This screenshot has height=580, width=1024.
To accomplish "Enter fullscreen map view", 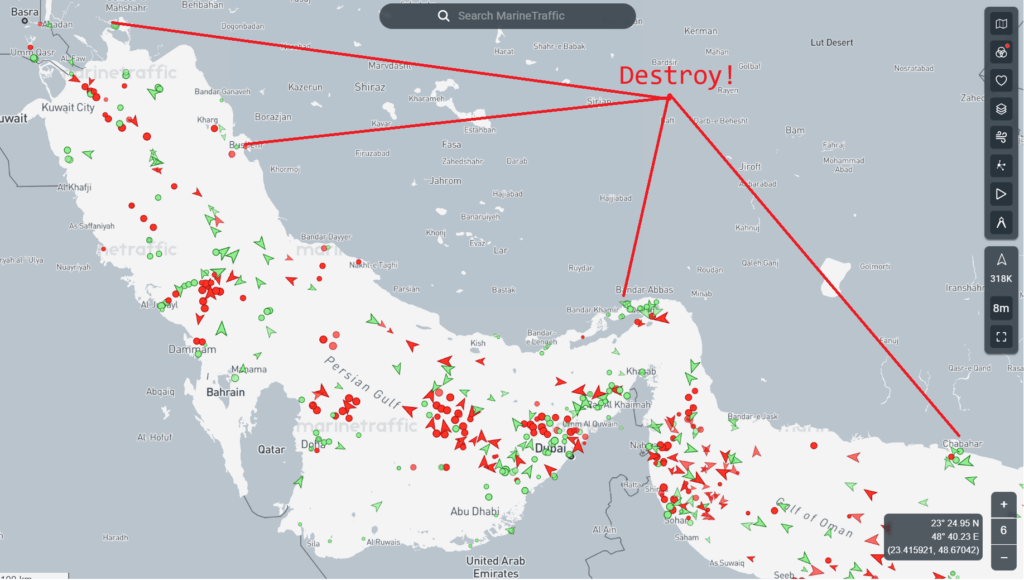I will pyautogui.click(x=1001, y=338).
